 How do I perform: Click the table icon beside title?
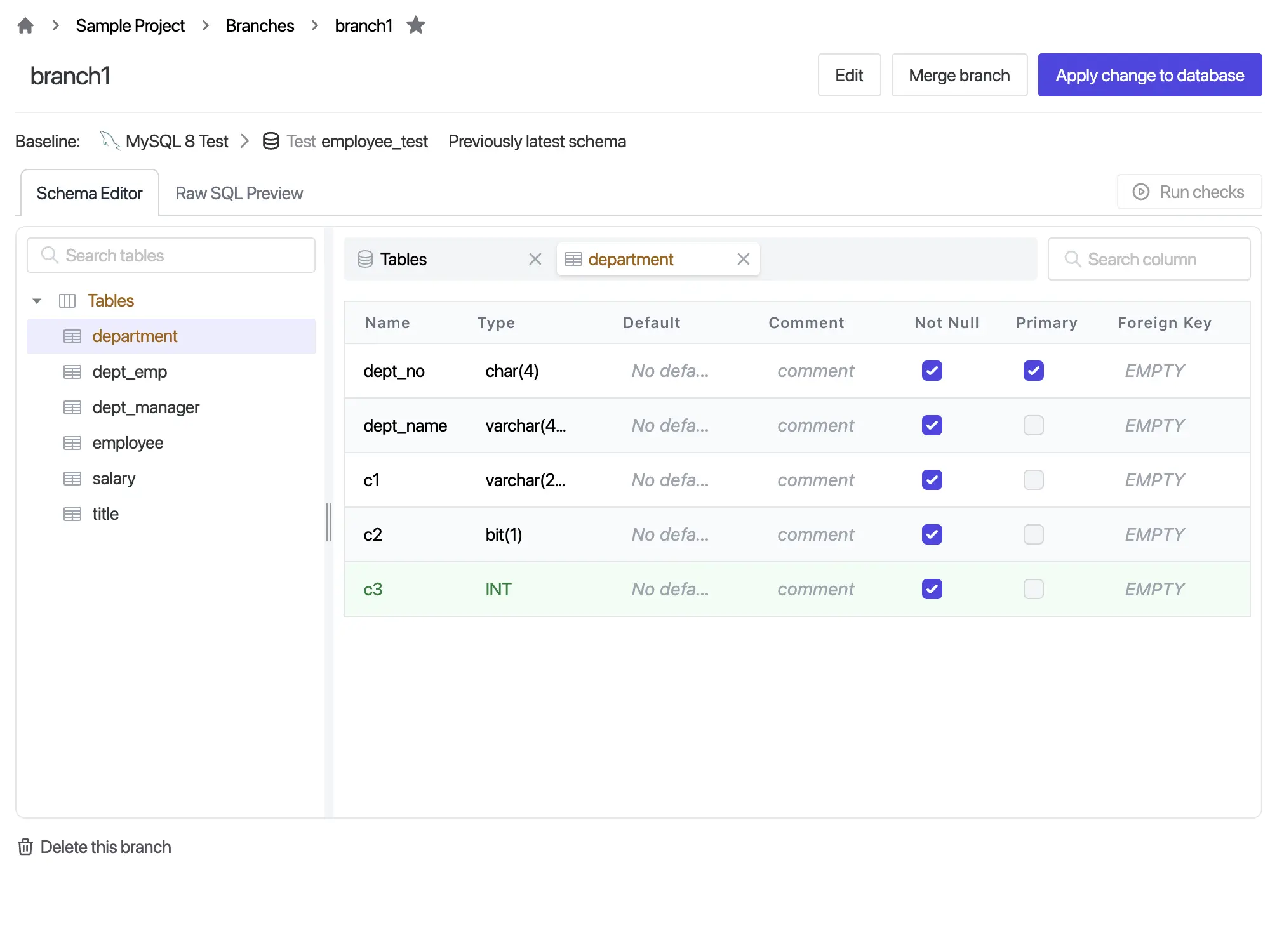[72, 514]
